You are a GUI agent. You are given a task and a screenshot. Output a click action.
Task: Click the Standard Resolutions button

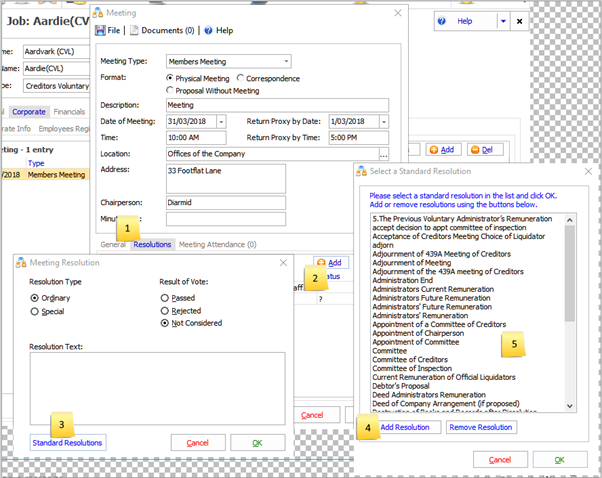tap(67, 442)
